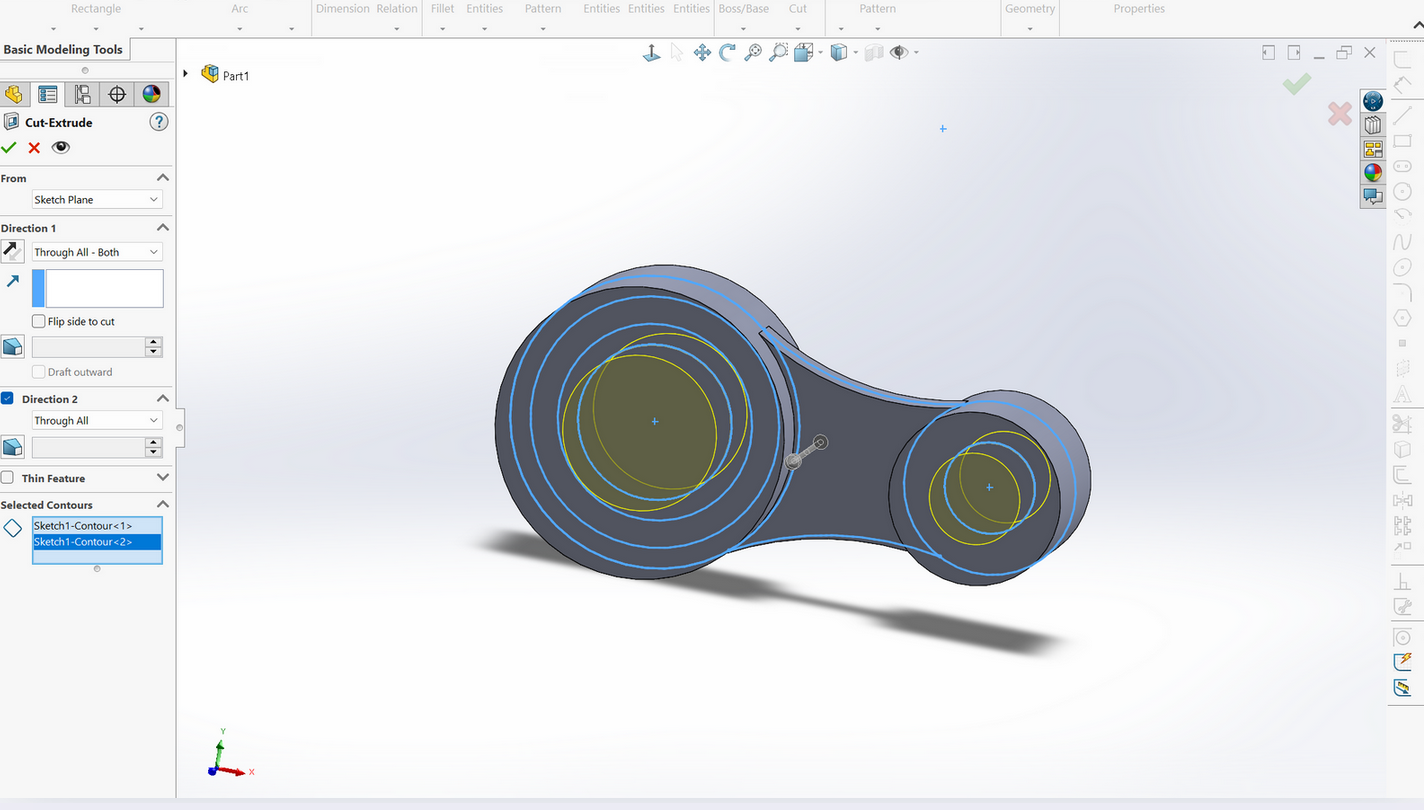Screen dimensions: 1424x810
Task: Open the Features tab with yellow part icon
Action: click(x=13, y=94)
